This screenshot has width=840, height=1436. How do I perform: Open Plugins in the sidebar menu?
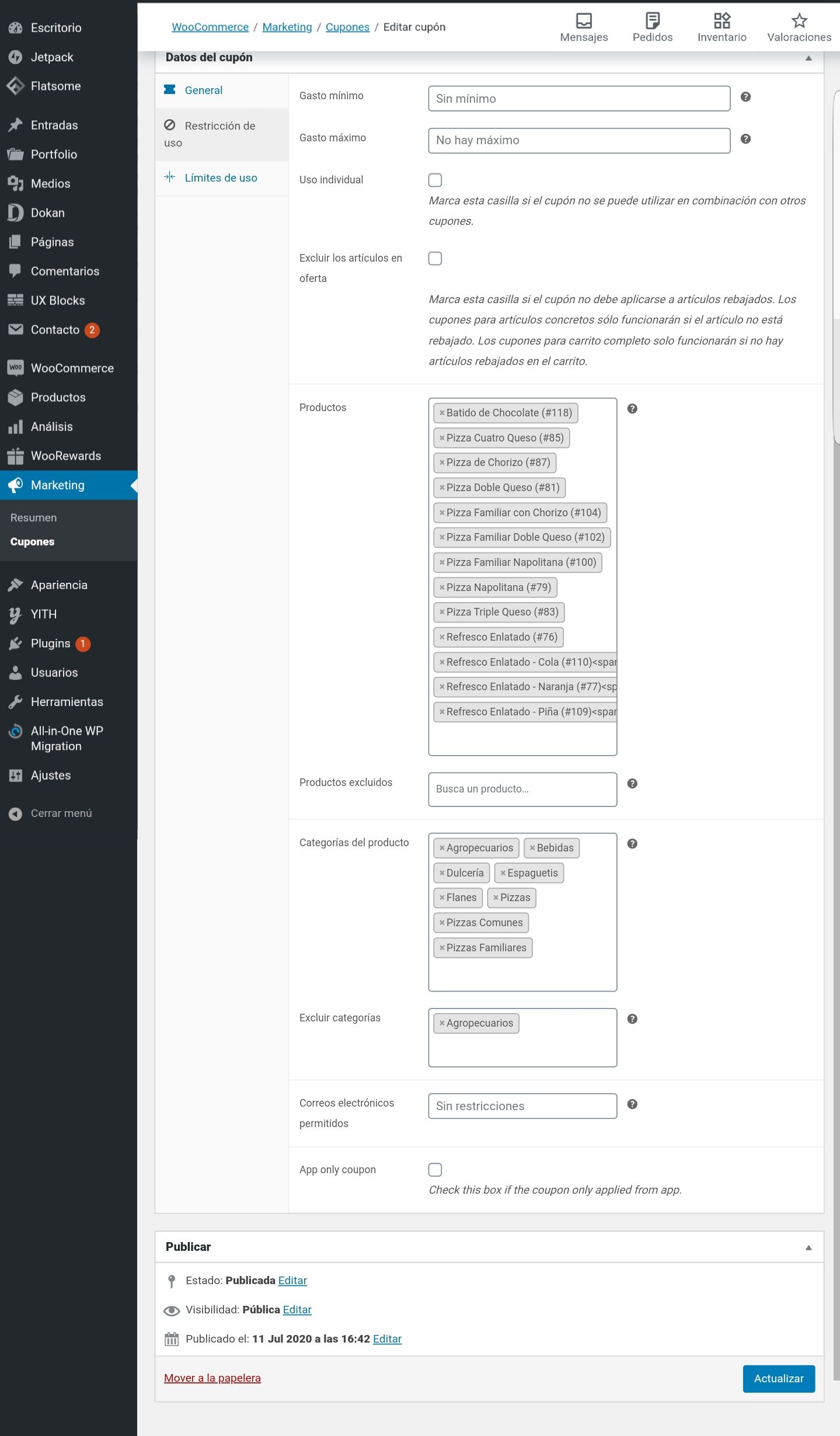pyautogui.click(x=68, y=644)
